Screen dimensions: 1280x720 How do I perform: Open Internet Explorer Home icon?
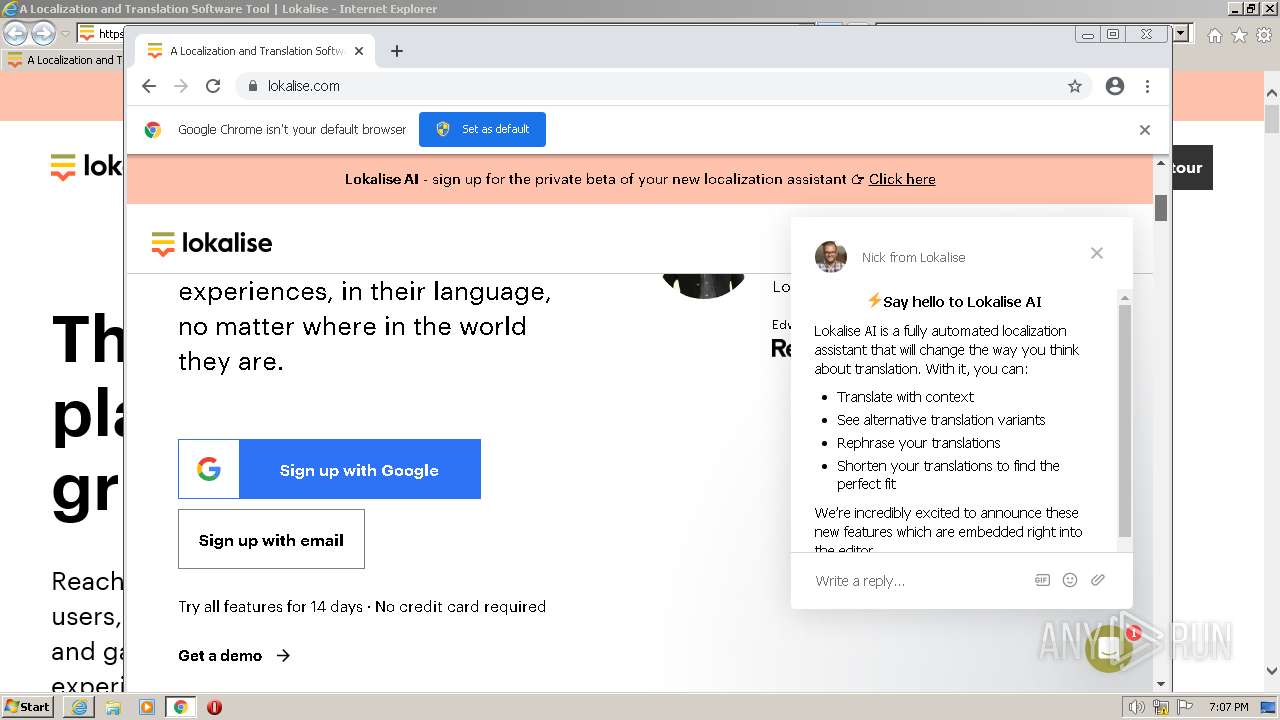pyautogui.click(x=1214, y=35)
